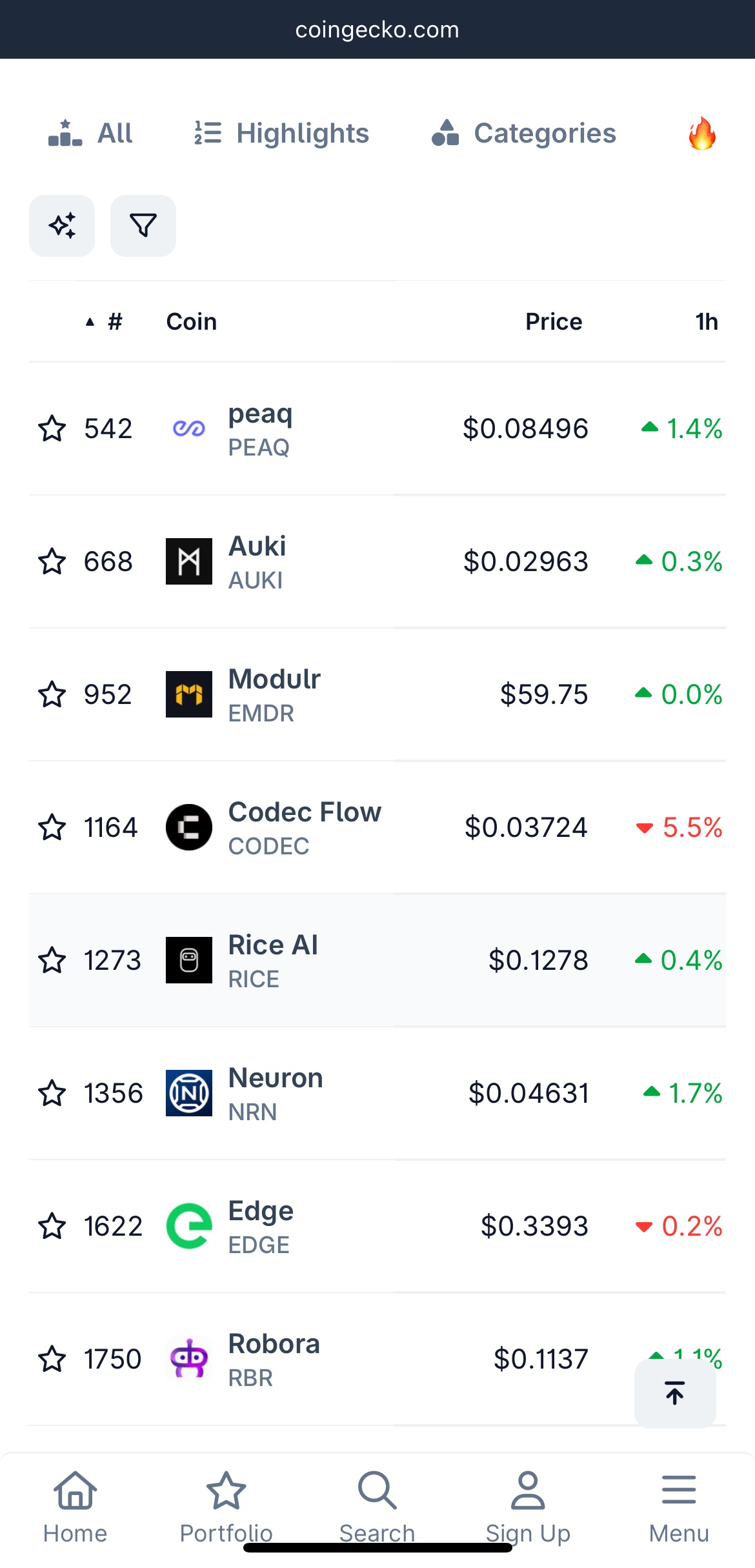Tap the scroll-to-top arrow button
The height and width of the screenshot is (1568, 755).
674,1392
